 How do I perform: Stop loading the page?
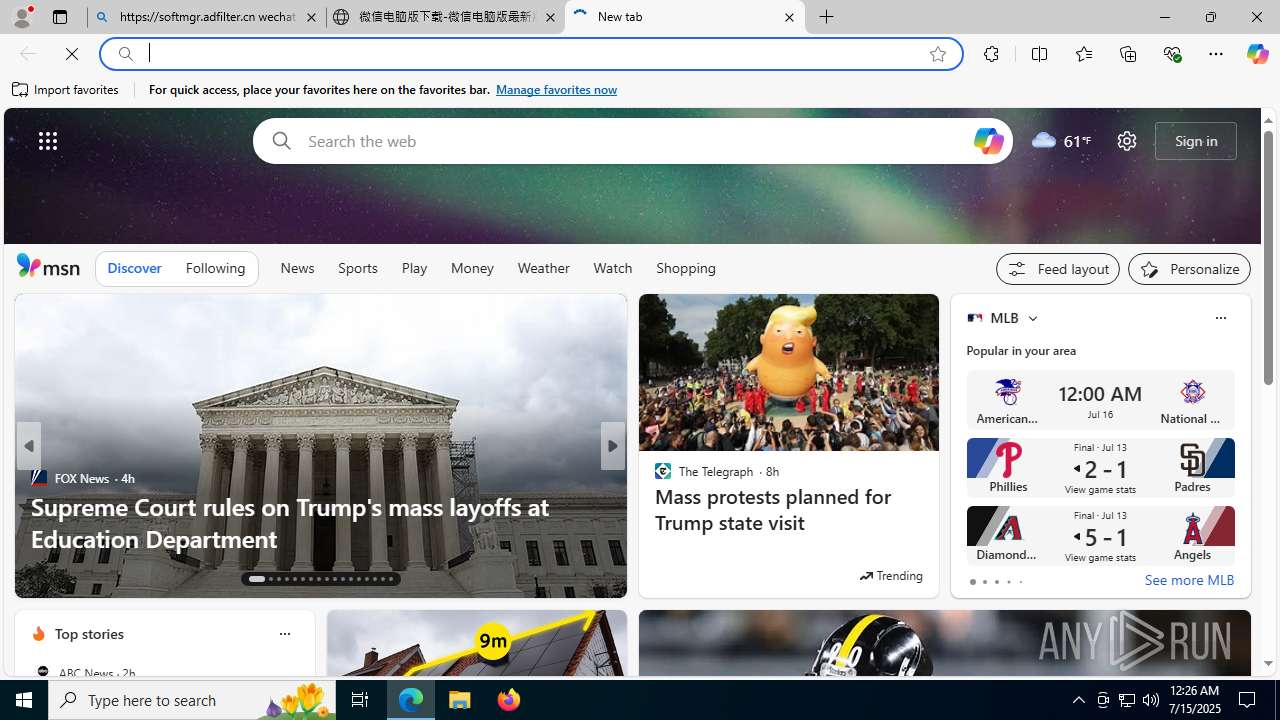pos(72,54)
